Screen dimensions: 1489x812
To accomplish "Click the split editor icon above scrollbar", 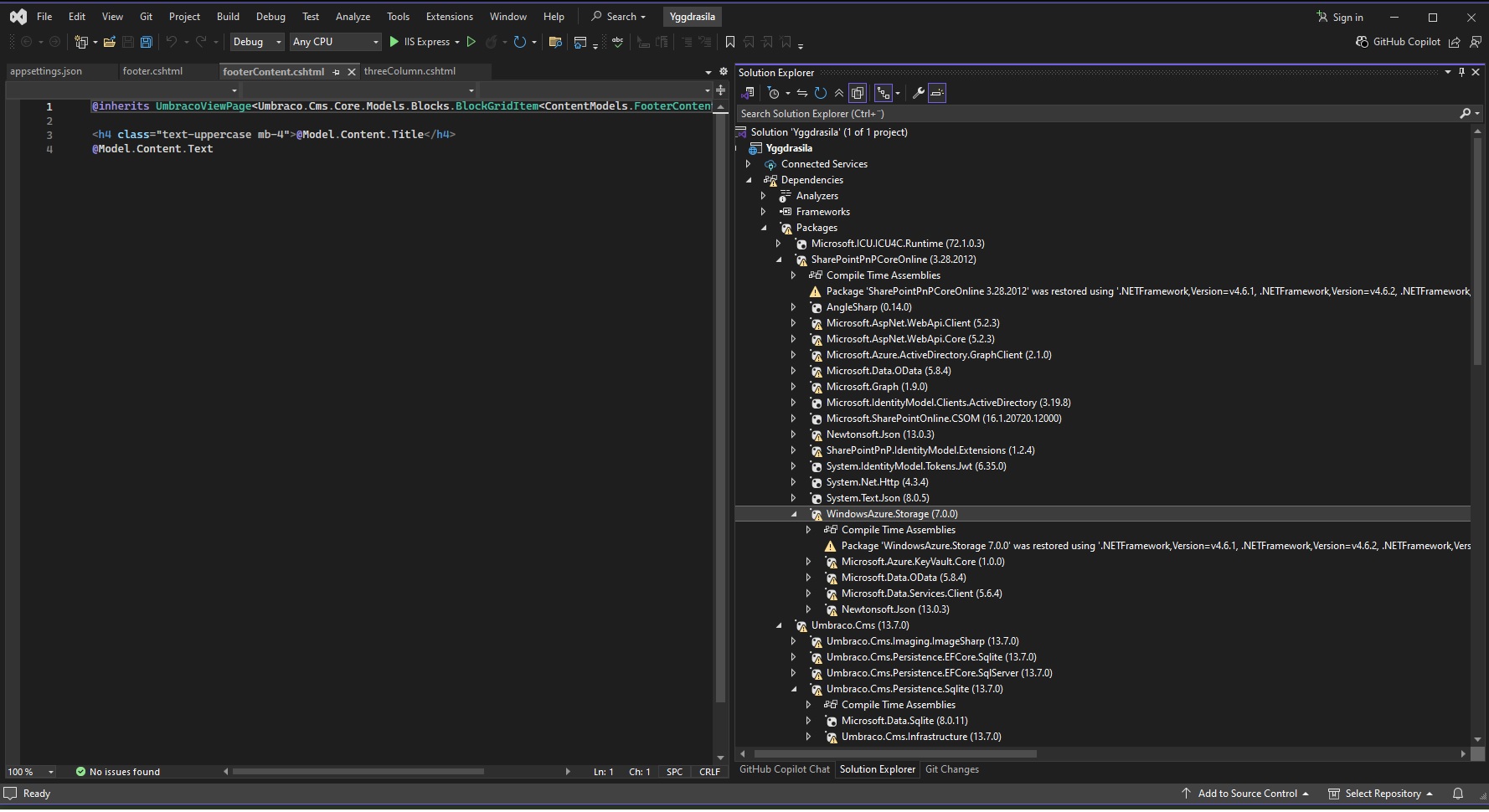I will click(720, 90).
